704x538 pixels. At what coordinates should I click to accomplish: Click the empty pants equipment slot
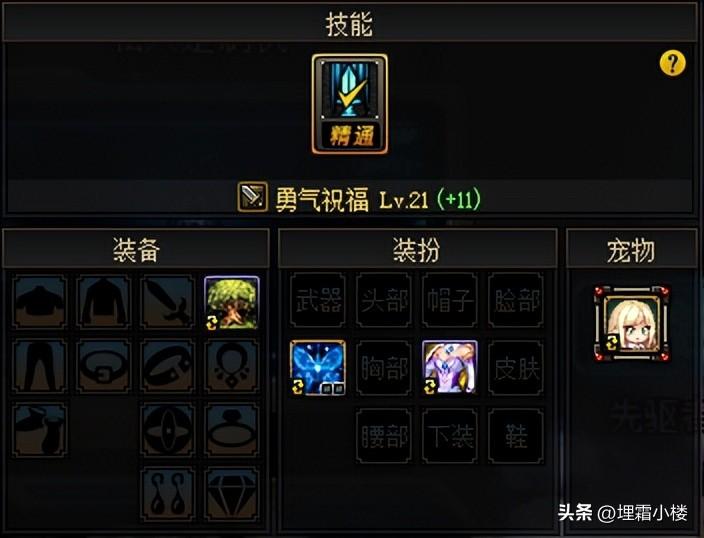[x=40, y=366]
